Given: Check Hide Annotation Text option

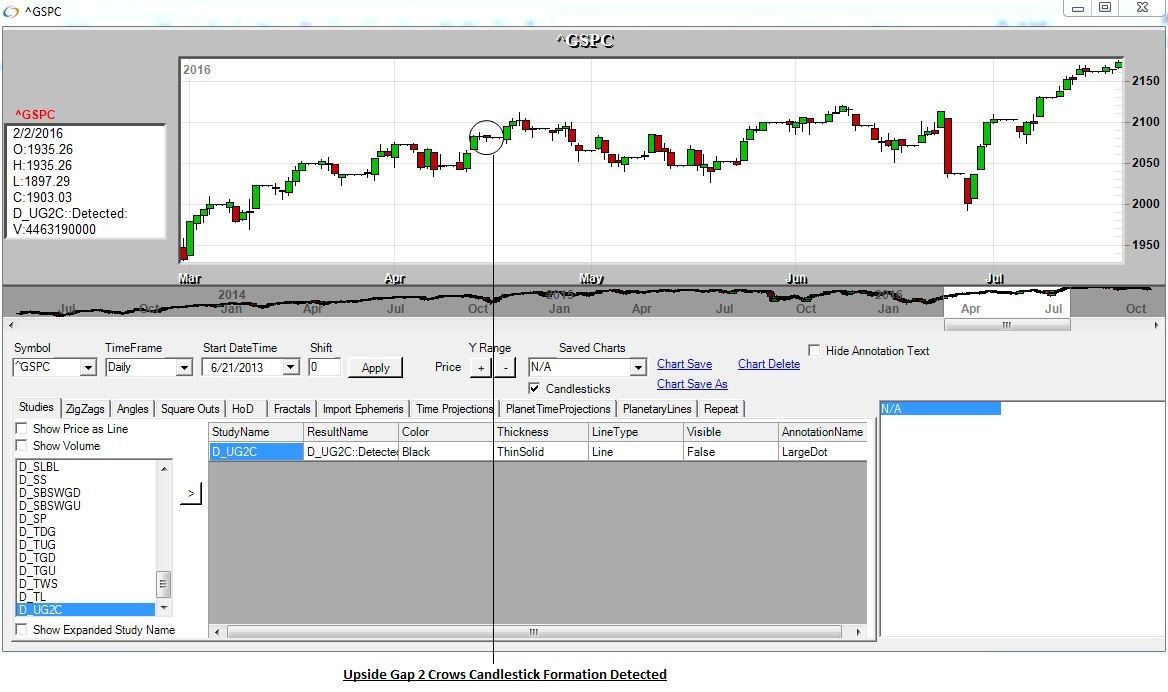Looking at the screenshot, I should click(x=814, y=351).
